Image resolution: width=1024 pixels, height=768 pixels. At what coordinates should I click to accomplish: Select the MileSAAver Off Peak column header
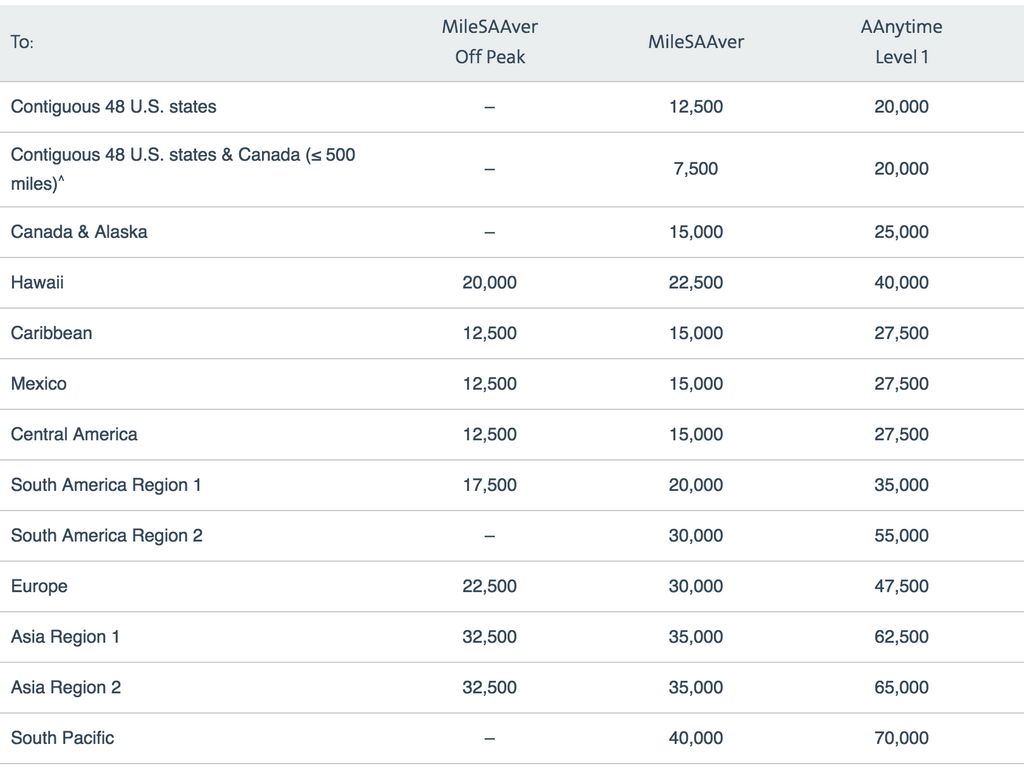click(489, 42)
